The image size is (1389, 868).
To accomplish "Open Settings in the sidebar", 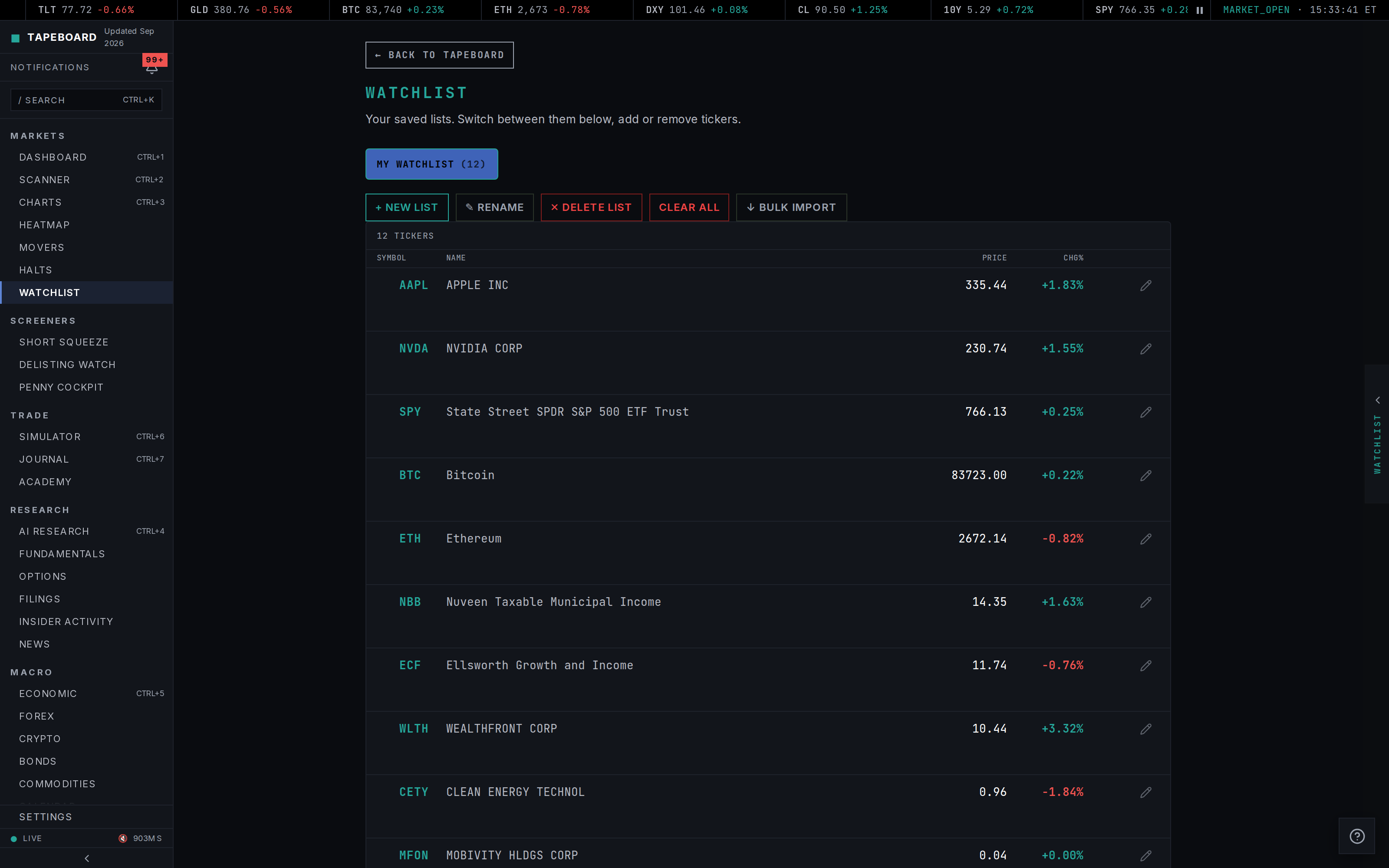I will pos(87,817).
